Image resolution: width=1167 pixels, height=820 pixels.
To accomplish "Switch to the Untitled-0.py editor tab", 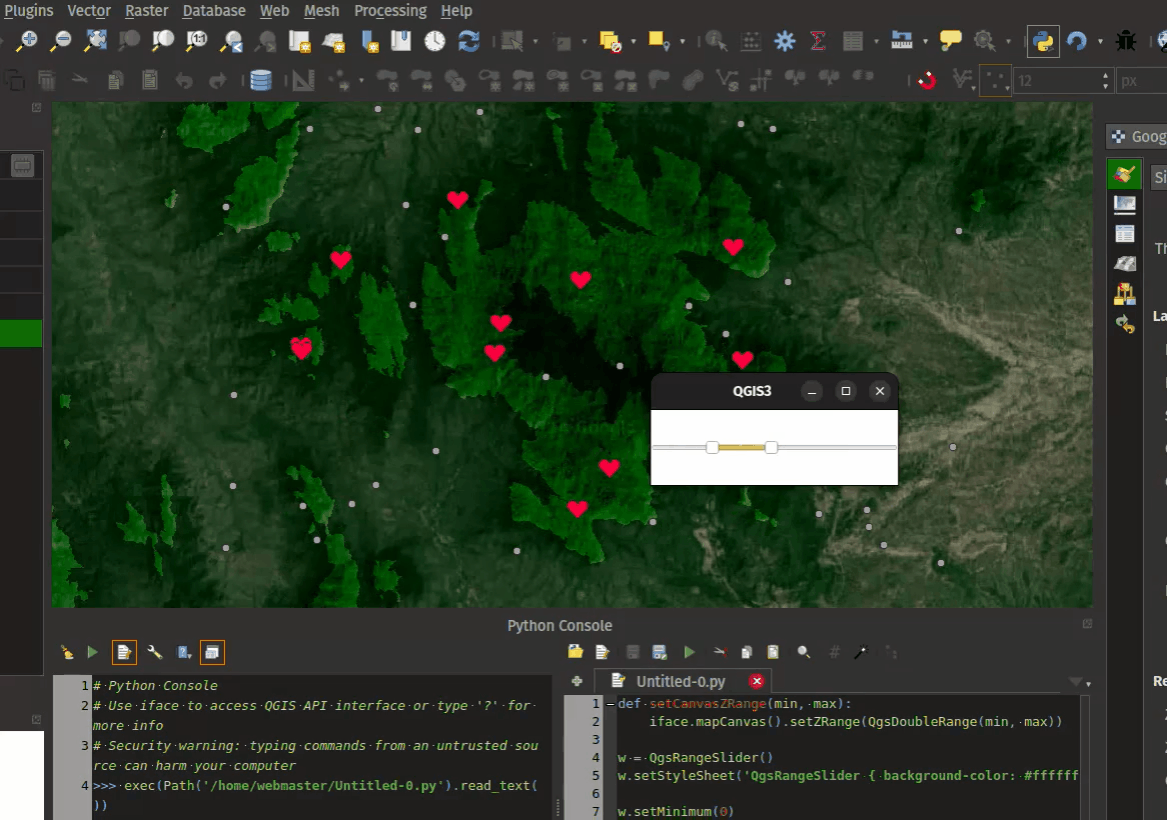I will [x=680, y=681].
